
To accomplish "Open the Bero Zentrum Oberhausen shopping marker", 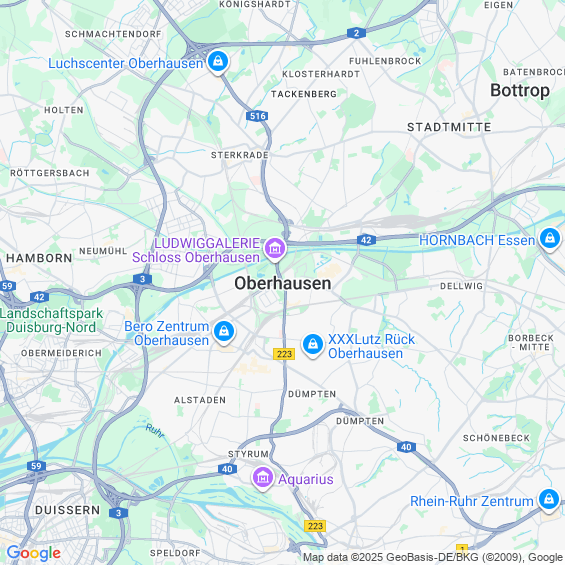I will coord(224,332).
